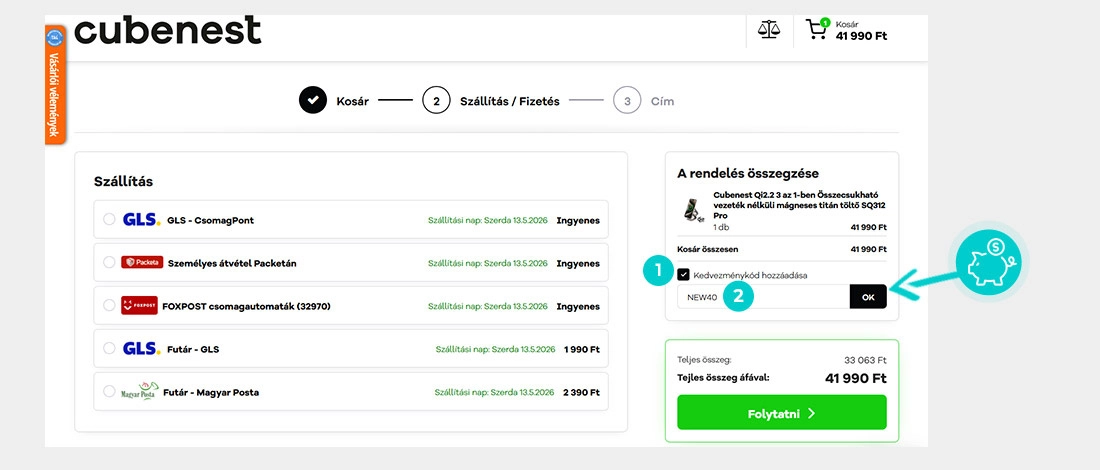1100x470 pixels.
Task: Toggle Kedvezménykód hozzáadása checkbox
Action: [x=683, y=275]
